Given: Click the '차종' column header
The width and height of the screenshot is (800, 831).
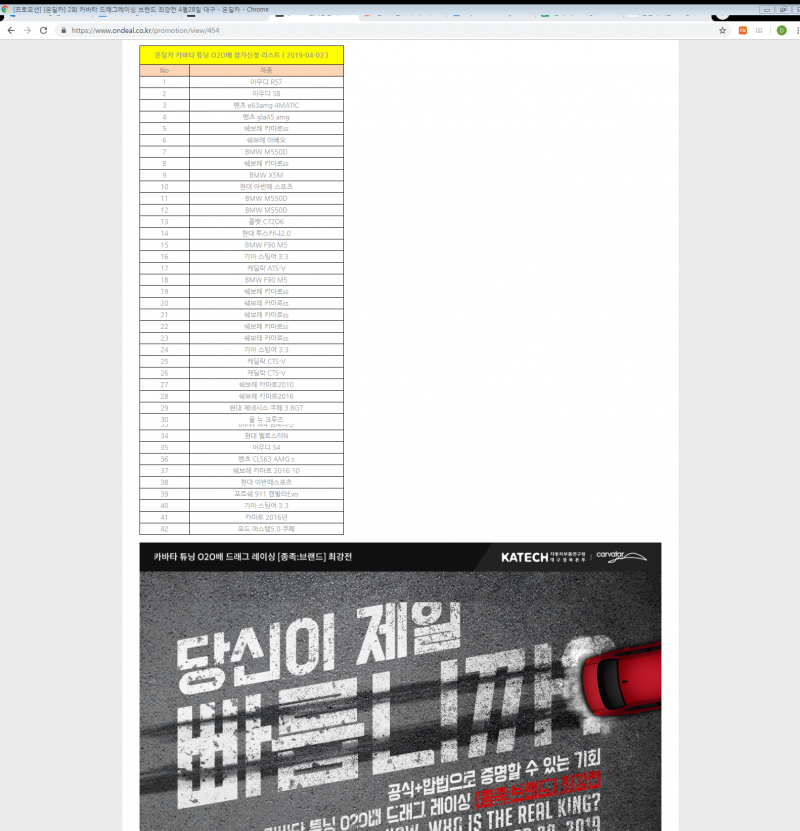Looking at the screenshot, I should pyautogui.click(x=266, y=70).
